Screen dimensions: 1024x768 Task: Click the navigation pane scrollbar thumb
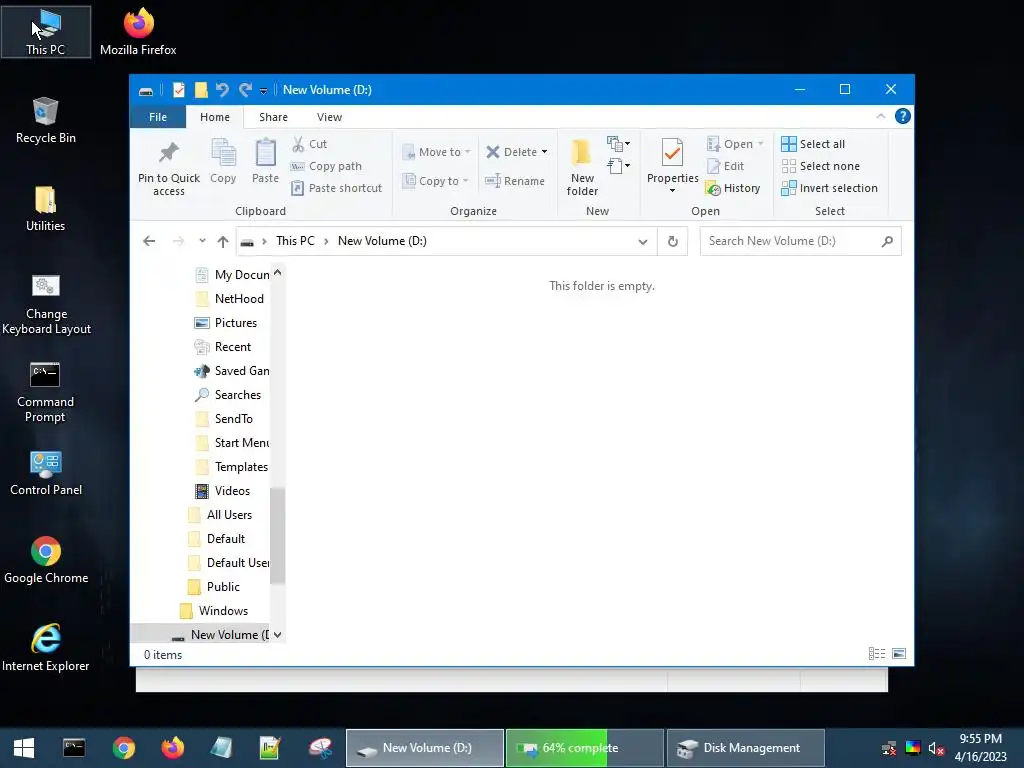click(278, 536)
